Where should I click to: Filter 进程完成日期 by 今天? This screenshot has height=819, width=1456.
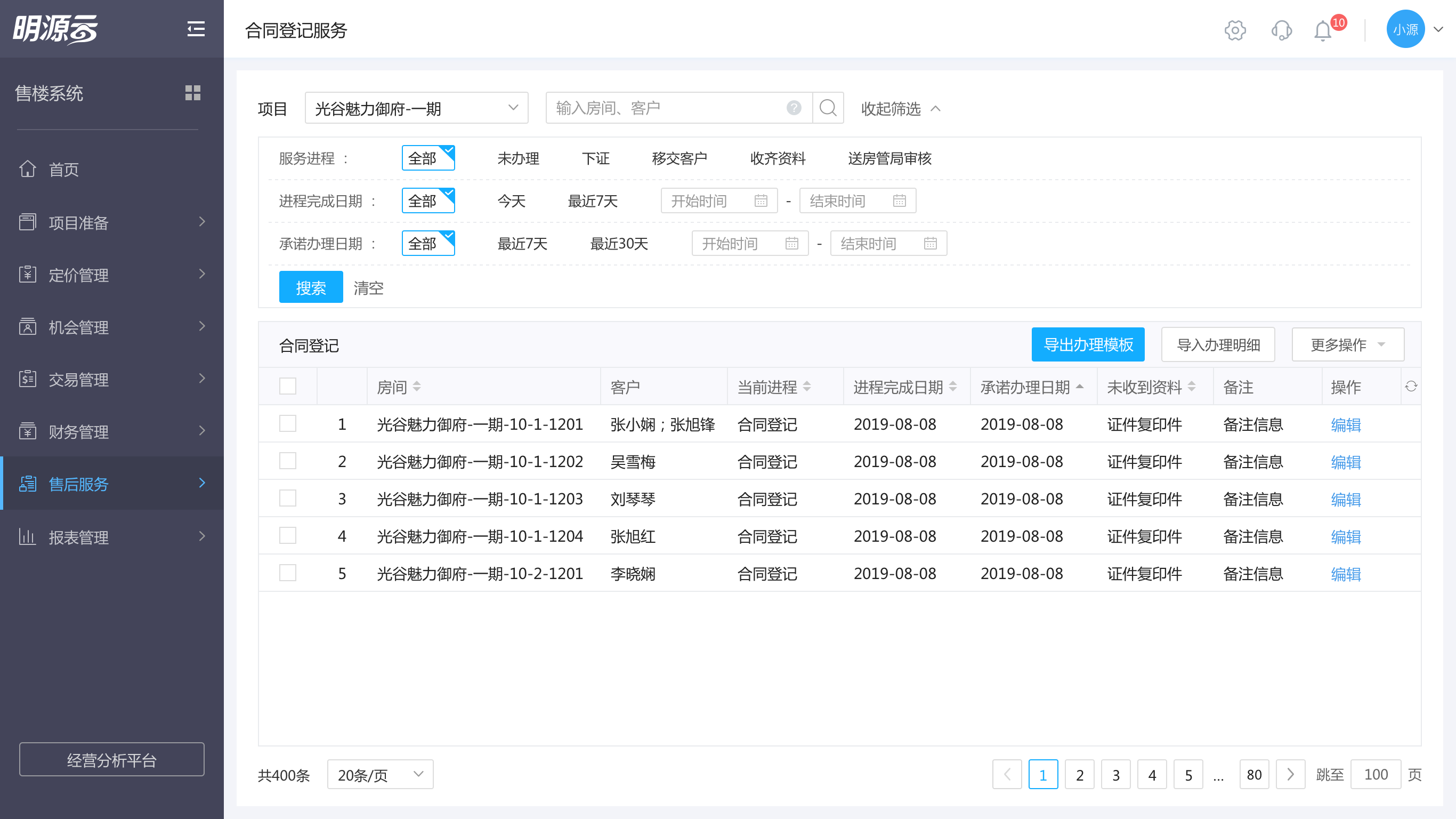coord(512,201)
